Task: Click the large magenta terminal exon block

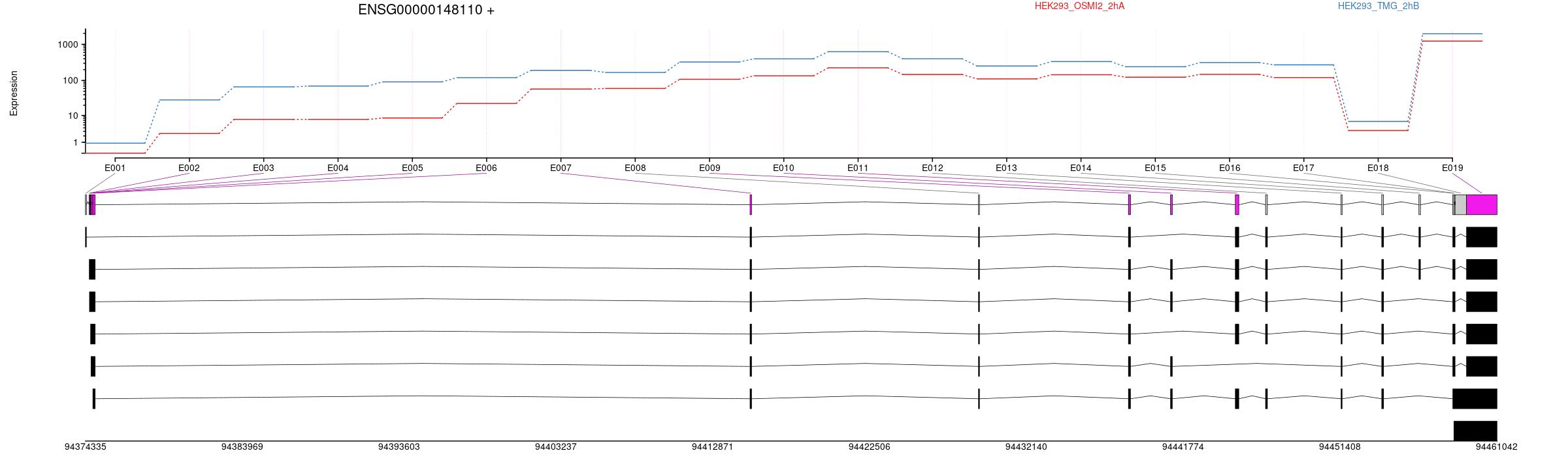Action: 1482,204
